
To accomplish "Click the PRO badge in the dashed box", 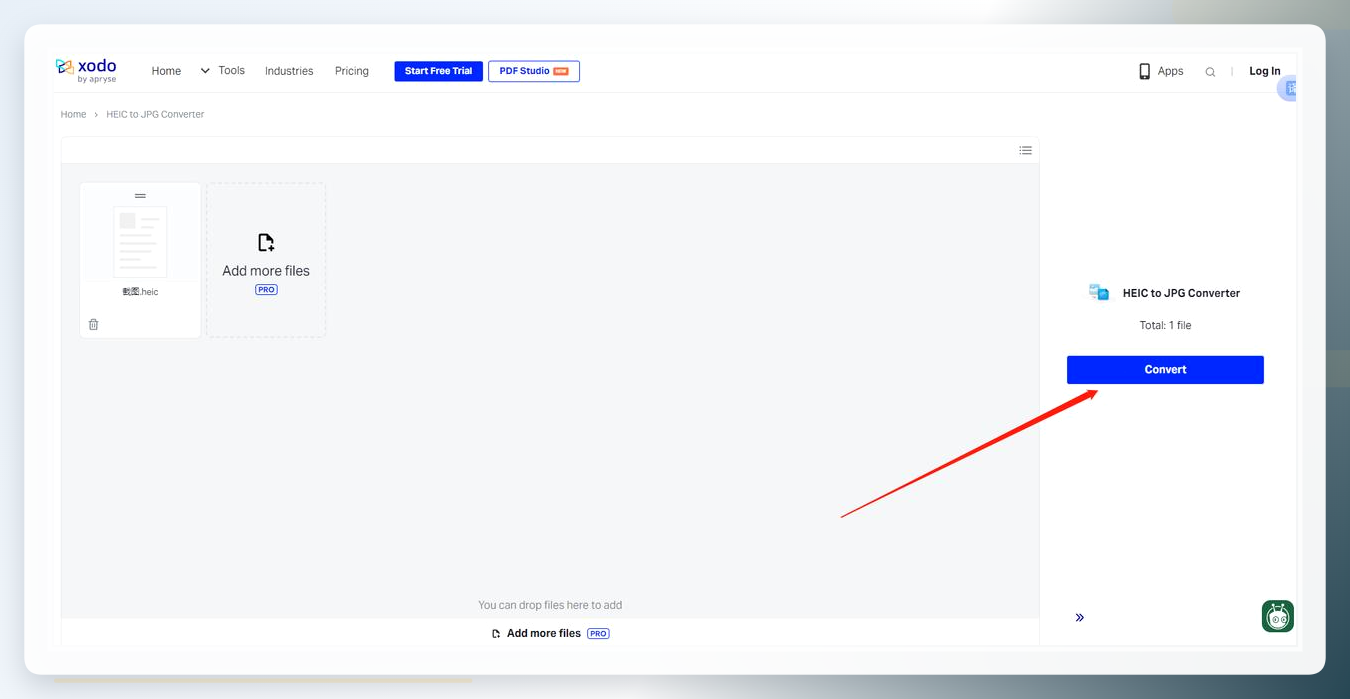I will 266,290.
